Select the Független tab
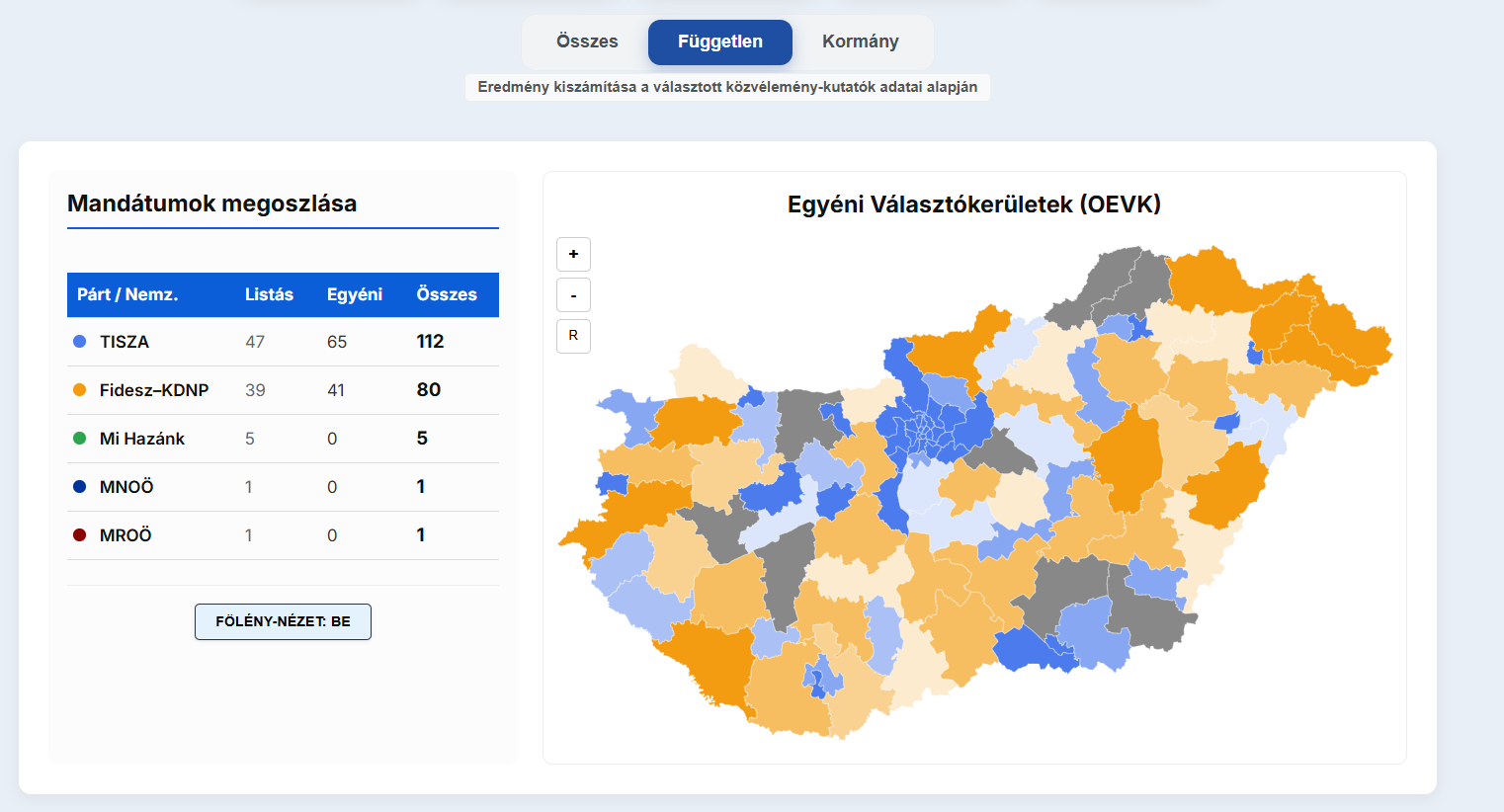 [719, 41]
